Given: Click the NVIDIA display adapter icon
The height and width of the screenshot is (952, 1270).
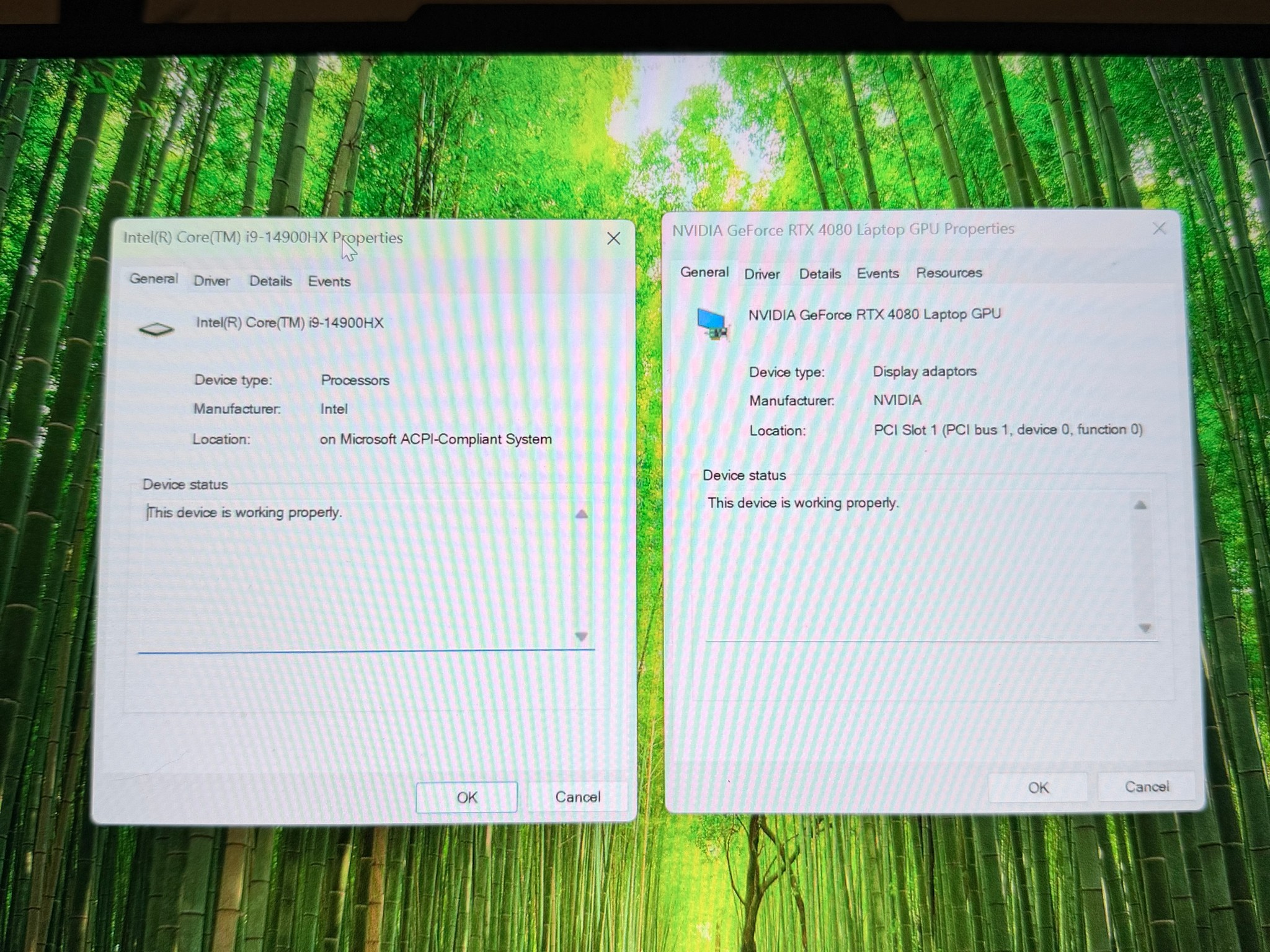Looking at the screenshot, I should click(712, 324).
